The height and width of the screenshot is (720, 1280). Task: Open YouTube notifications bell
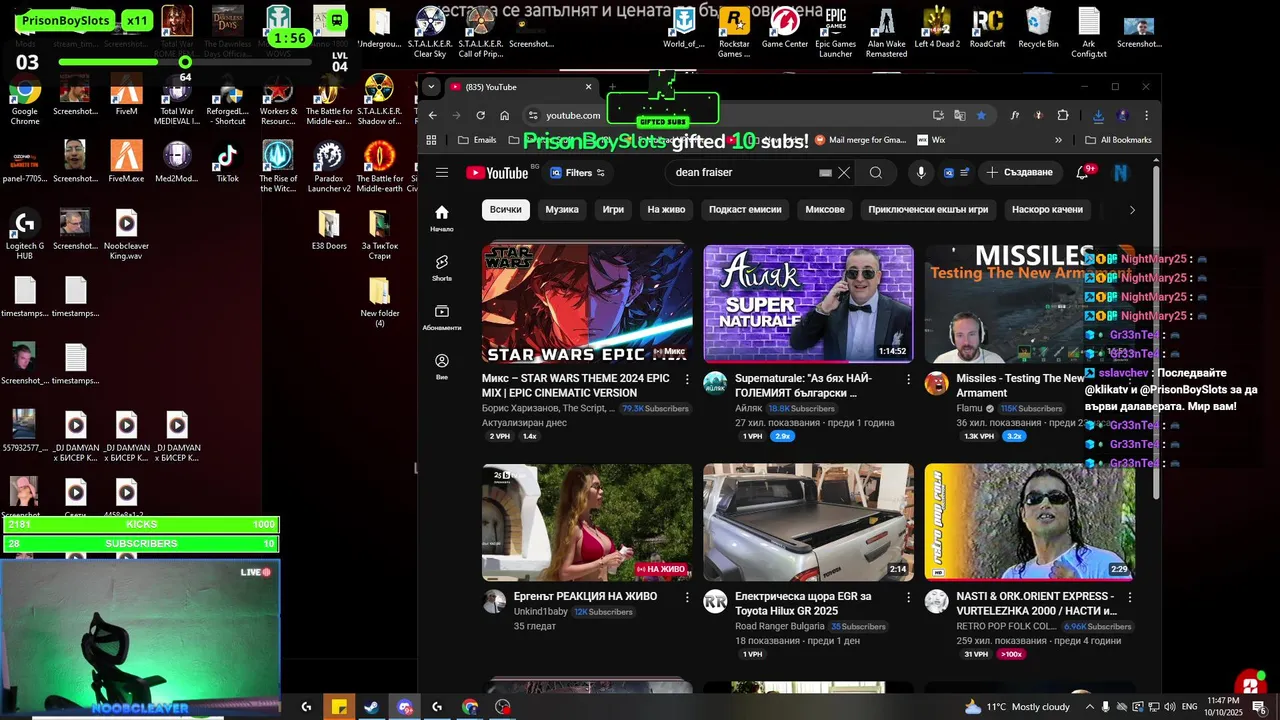1082,173
